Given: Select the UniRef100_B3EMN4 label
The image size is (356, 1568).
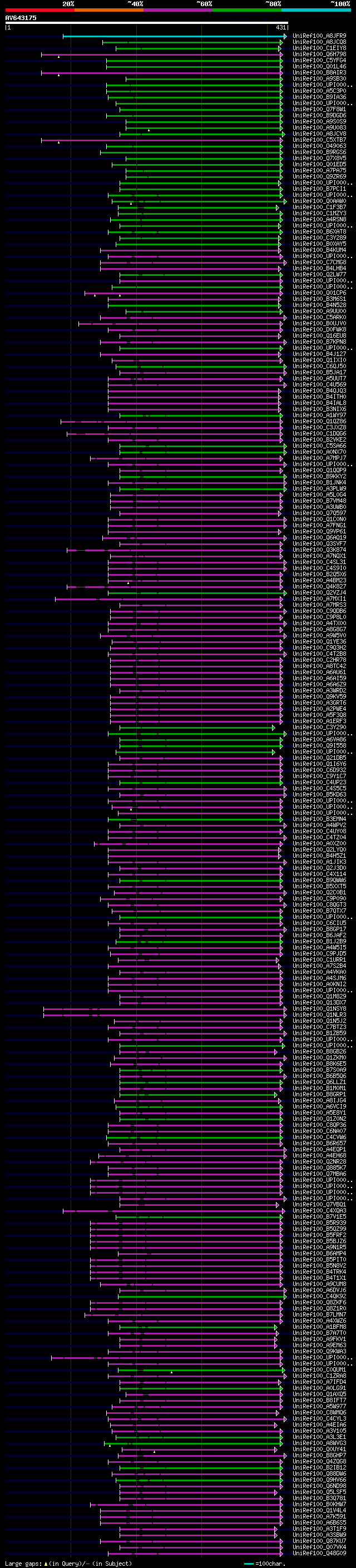Looking at the screenshot, I should (x=319, y=819).
